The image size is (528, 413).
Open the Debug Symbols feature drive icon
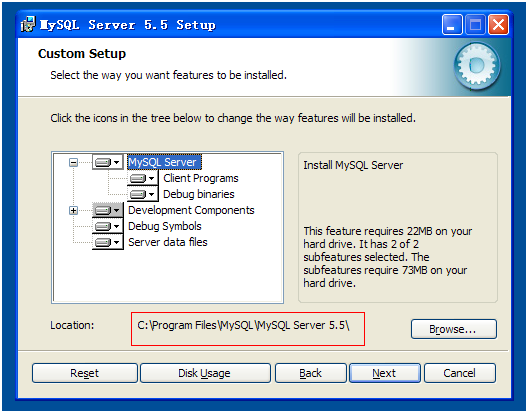coord(108,226)
